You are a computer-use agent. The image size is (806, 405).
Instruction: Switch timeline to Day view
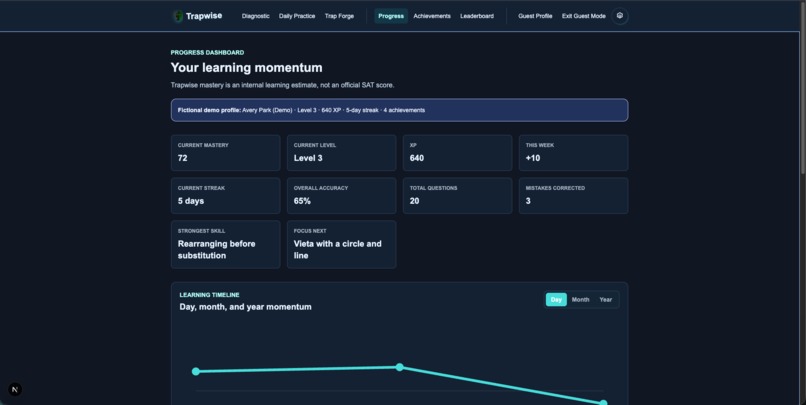[556, 300]
